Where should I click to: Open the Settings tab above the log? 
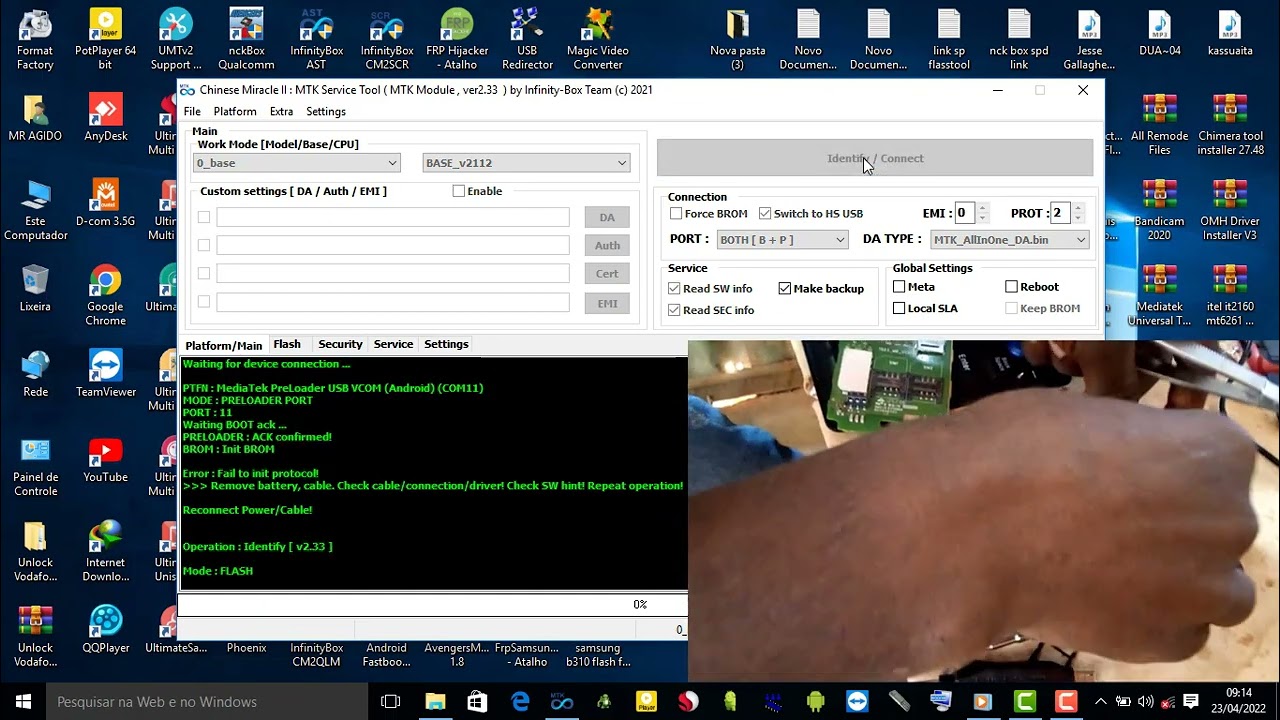point(446,345)
